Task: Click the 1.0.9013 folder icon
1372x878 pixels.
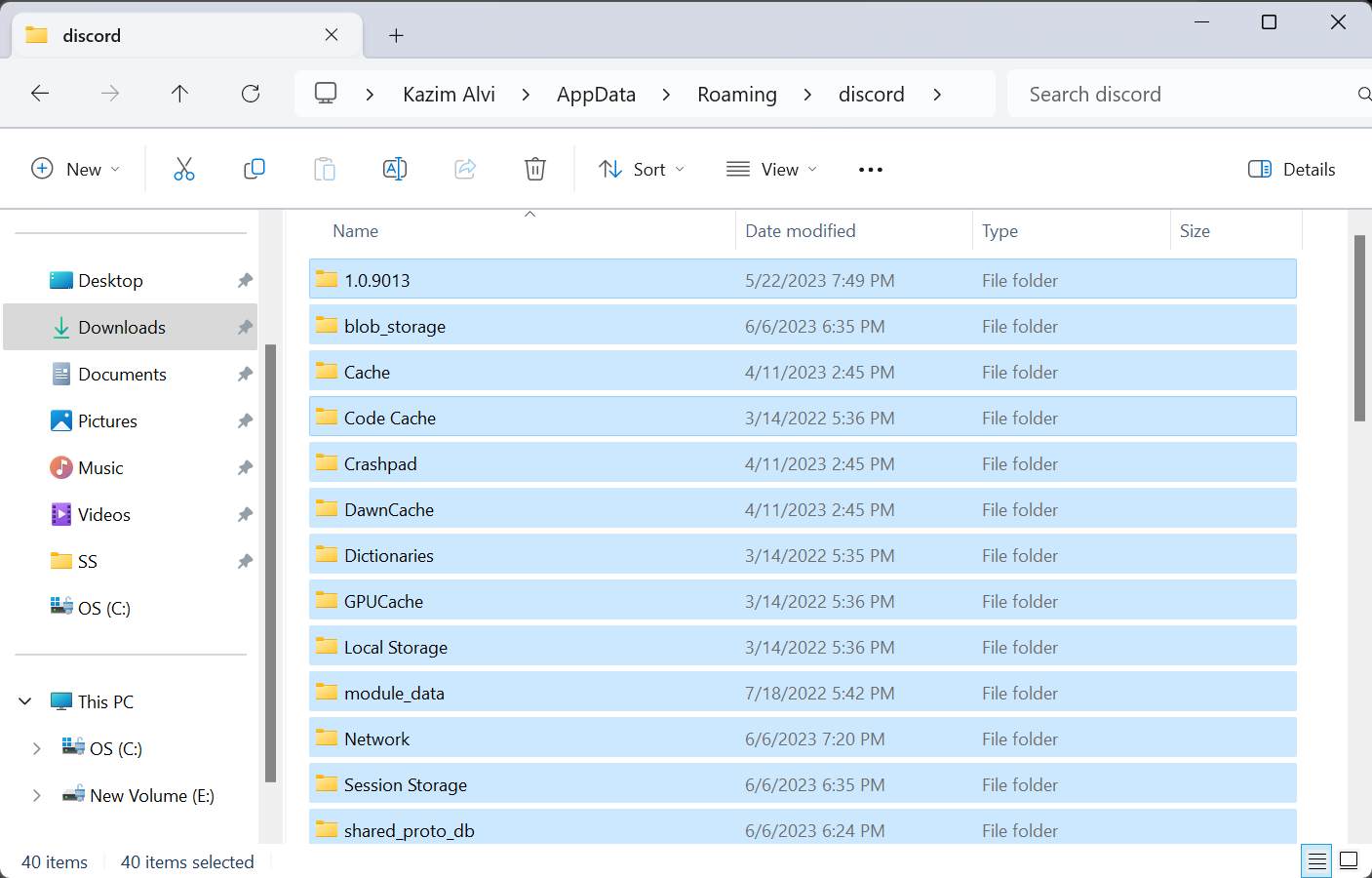Action: pos(326,279)
